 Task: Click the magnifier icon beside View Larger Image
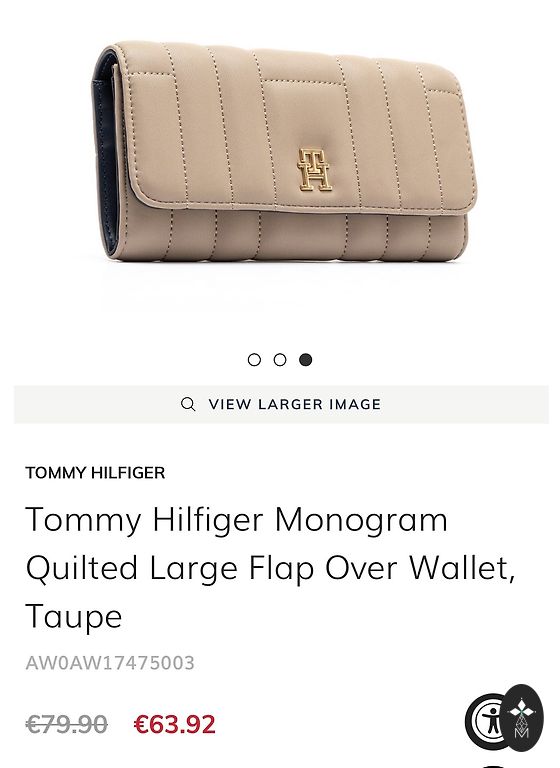(x=188, y=404)
